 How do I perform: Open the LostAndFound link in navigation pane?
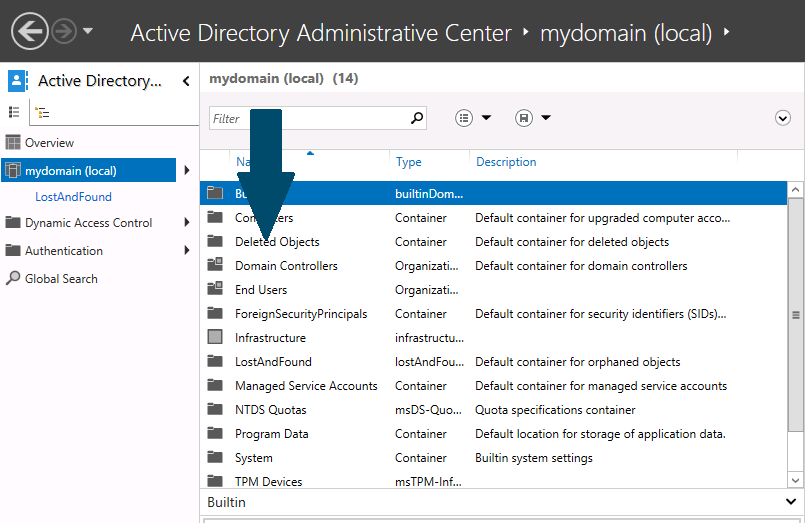tap(73, 197)
